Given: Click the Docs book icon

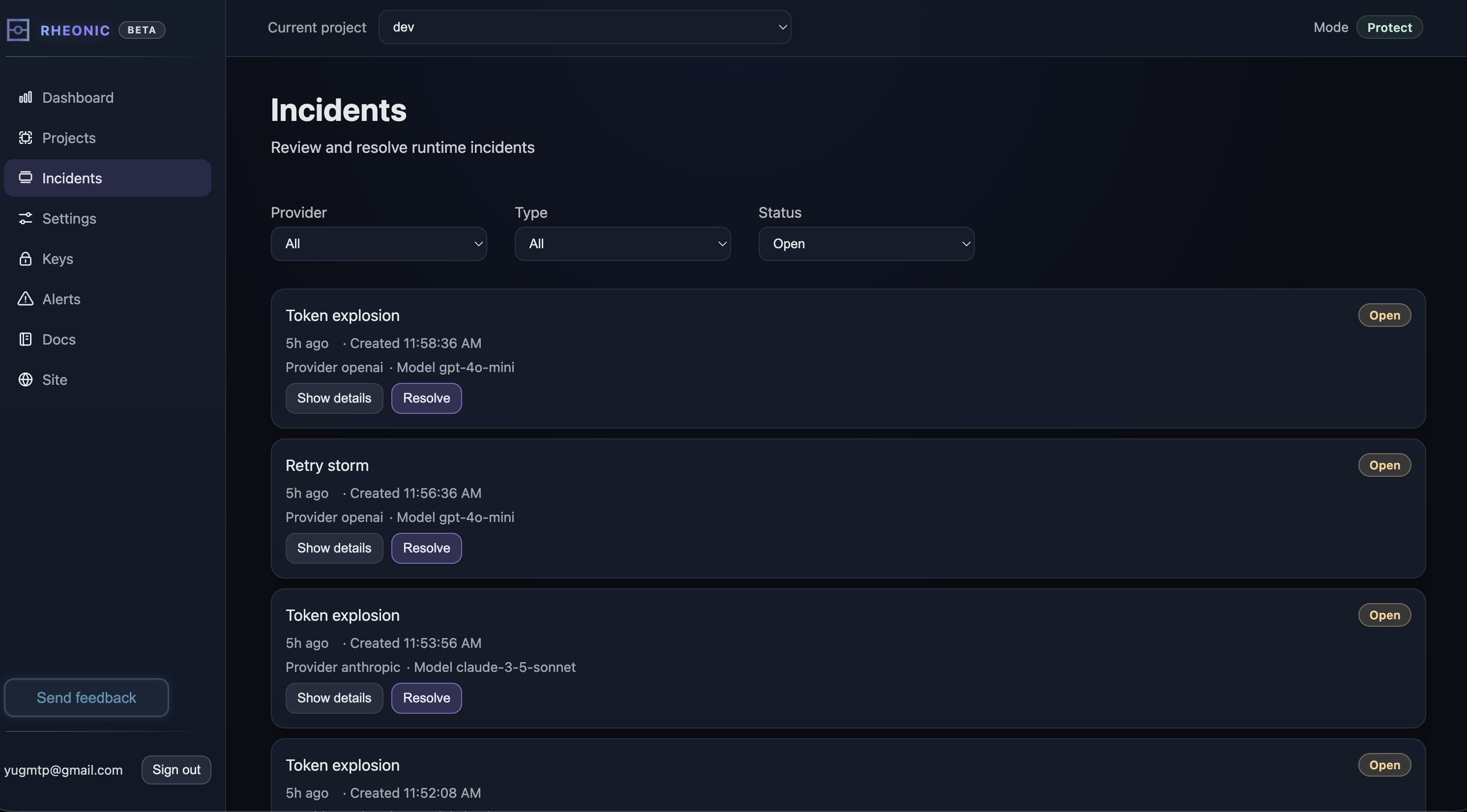Looking at the screenshot, I should [x=25, y=339].
